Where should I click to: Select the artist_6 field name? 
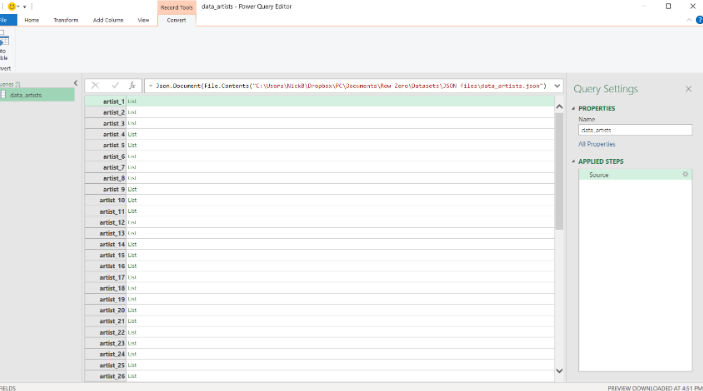pos(114,156)
